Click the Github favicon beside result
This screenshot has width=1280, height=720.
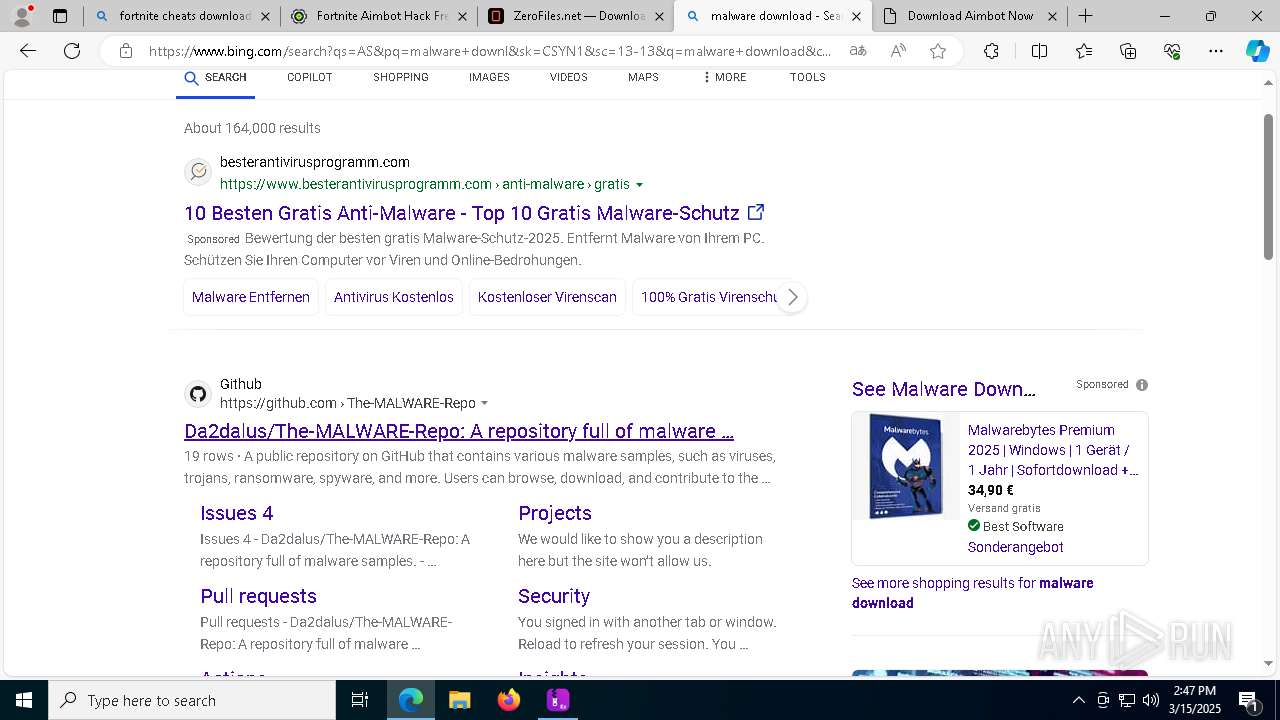point(198,394)
